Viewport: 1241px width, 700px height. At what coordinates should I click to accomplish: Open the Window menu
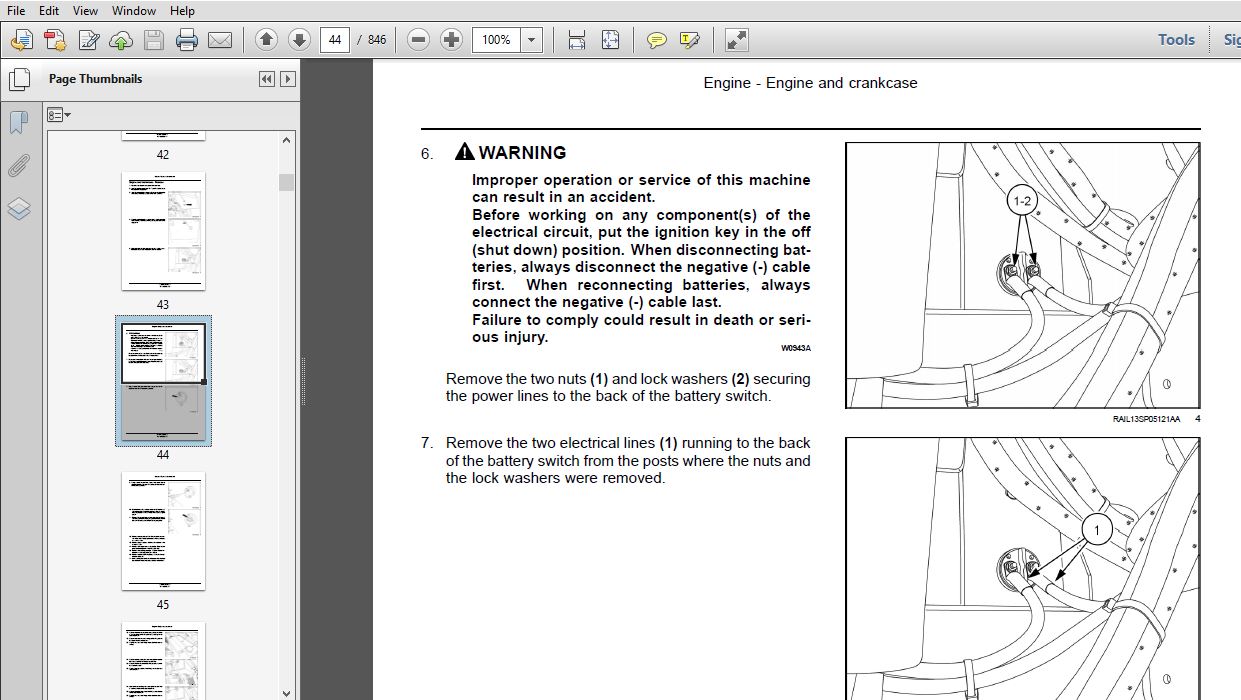[133, 11]
